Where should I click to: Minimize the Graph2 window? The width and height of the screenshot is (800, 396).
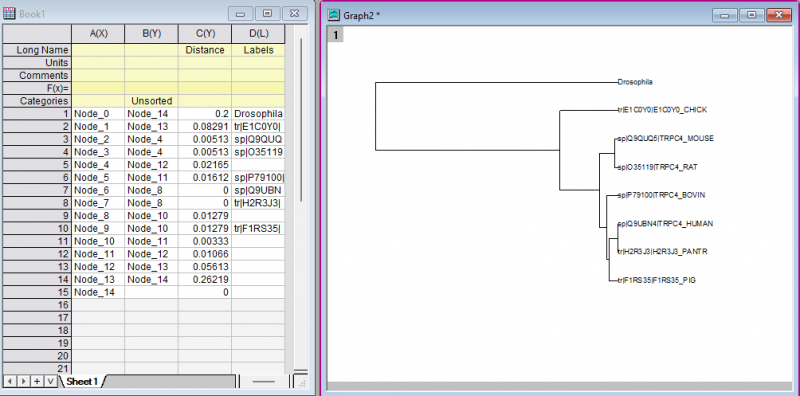pos(724,15)
